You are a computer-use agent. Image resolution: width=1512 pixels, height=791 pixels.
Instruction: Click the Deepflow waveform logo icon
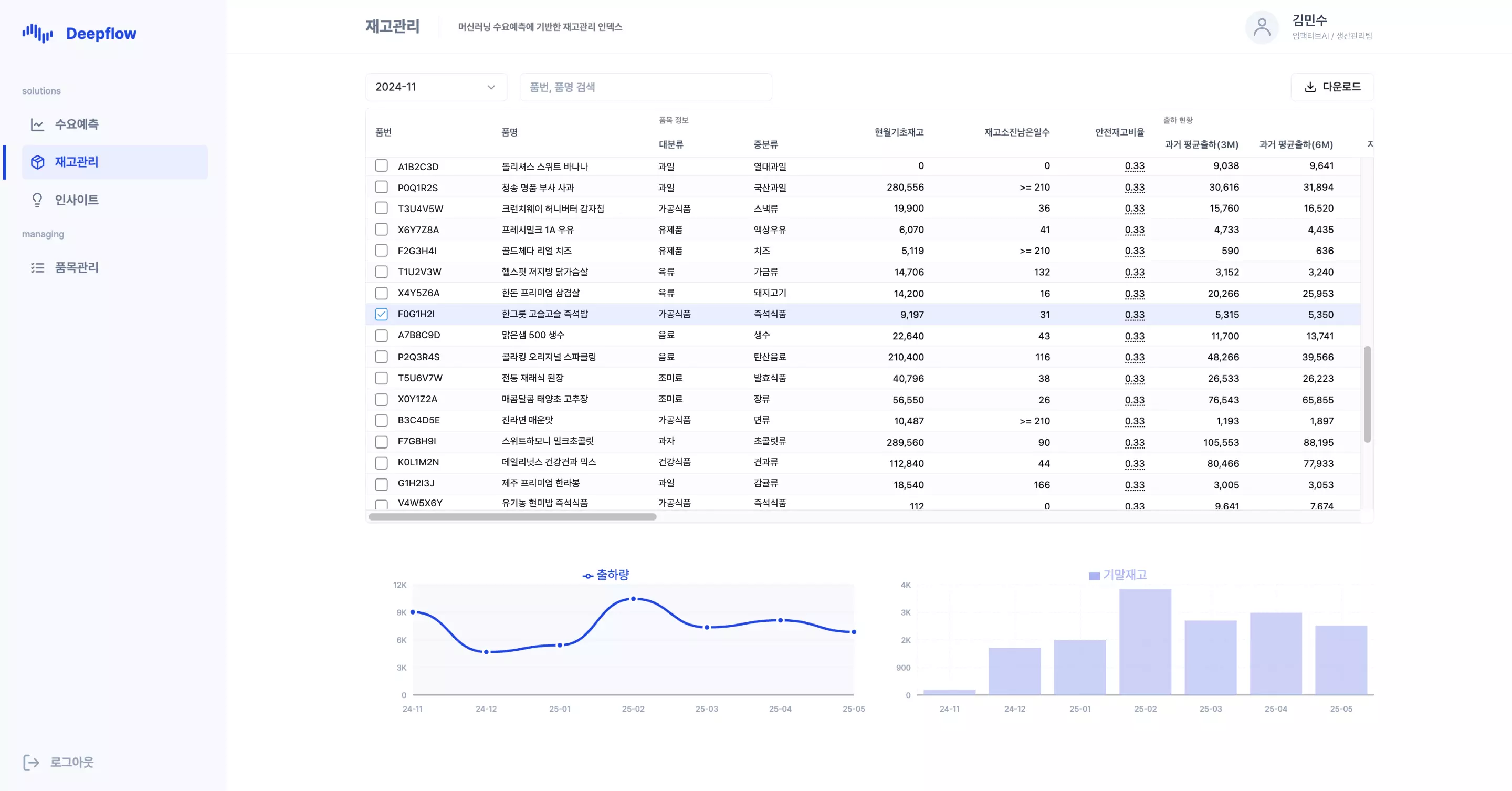click(38, 34)
